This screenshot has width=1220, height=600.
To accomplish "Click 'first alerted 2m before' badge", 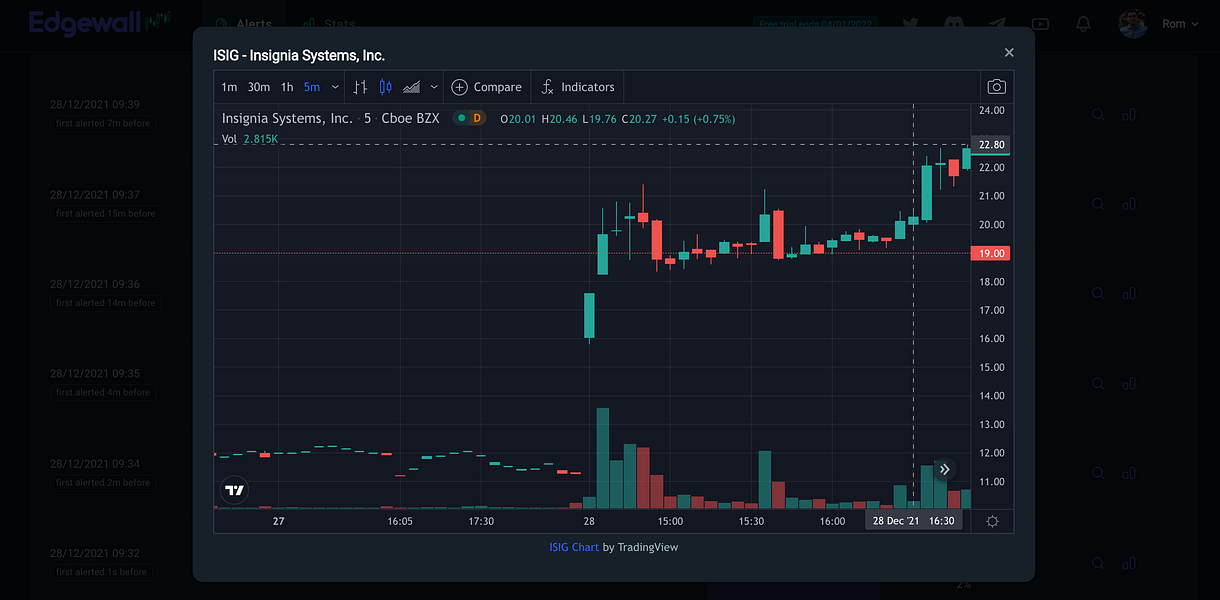I will pos(103,482).
